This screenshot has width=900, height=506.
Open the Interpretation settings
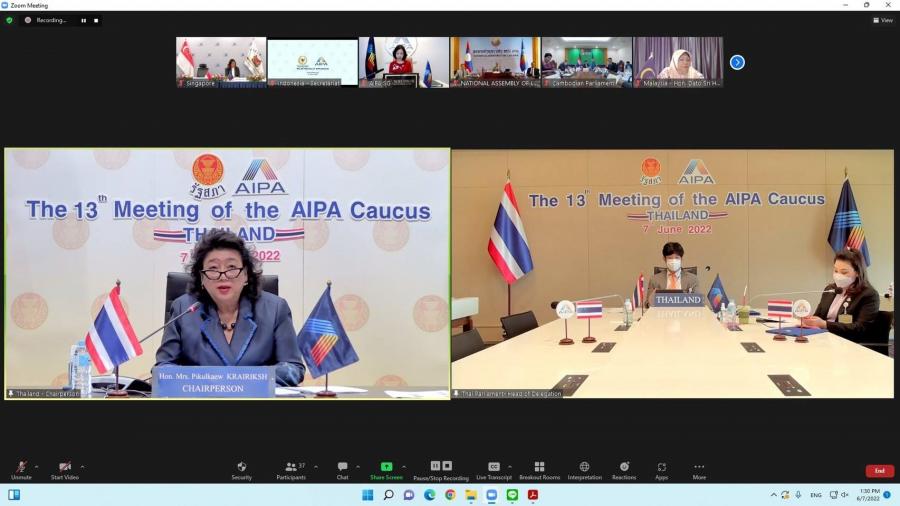(584, 468)
